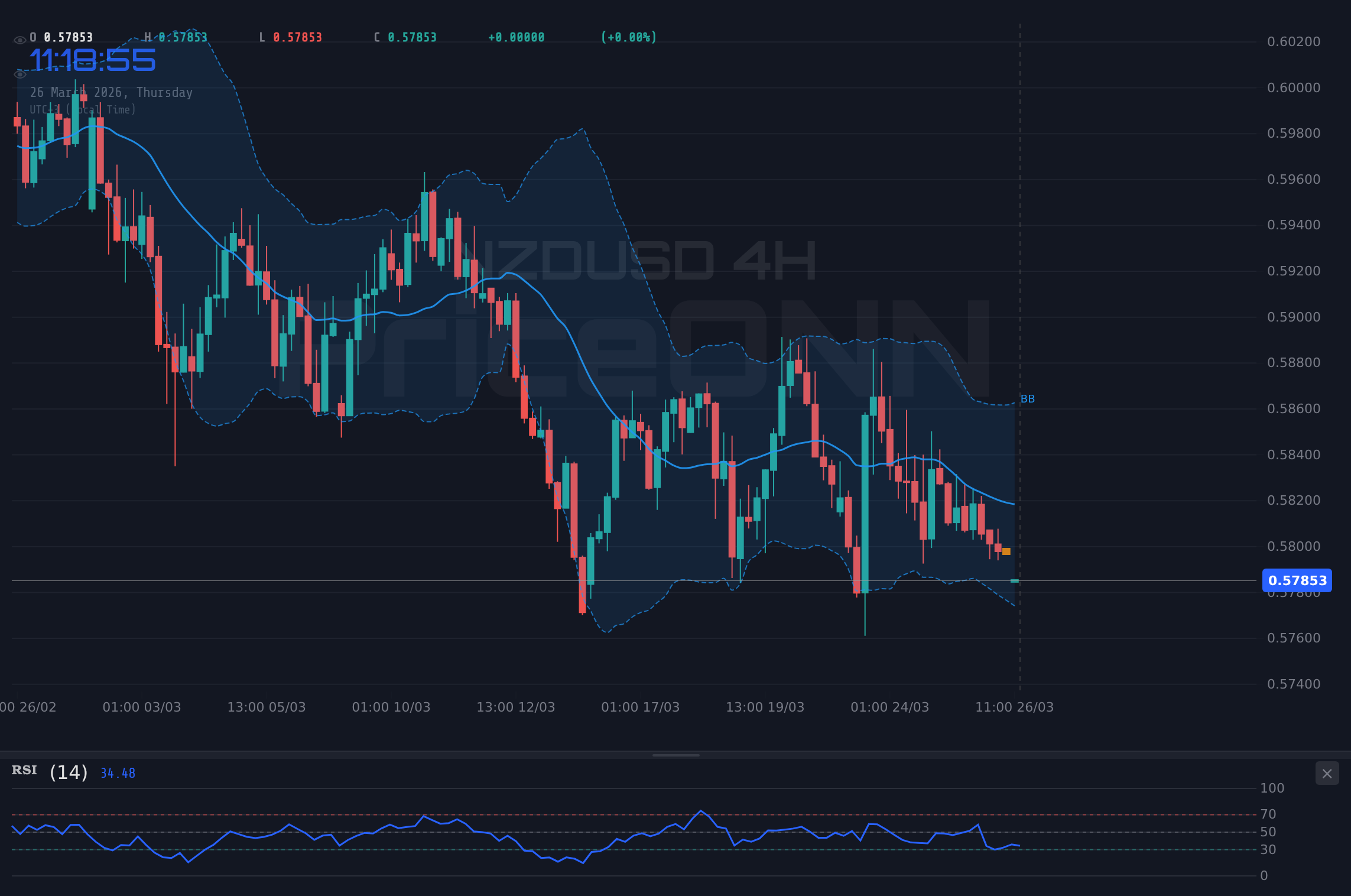
Task: Click the UTC+3 (Local Time) label
Action: pos(83,109)
